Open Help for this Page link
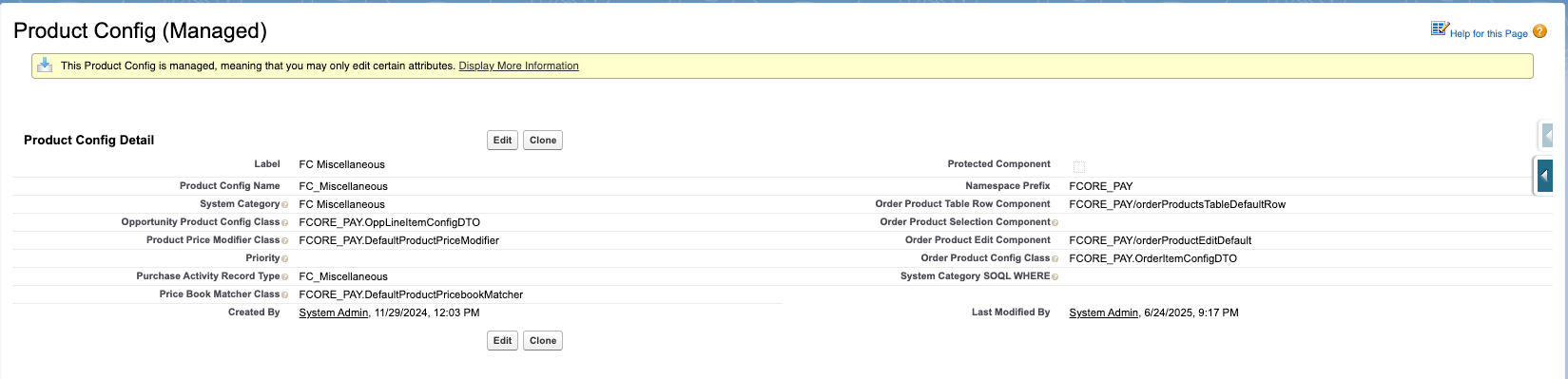The height and width of the screenshot is (379, 1568). point(1488,34)
